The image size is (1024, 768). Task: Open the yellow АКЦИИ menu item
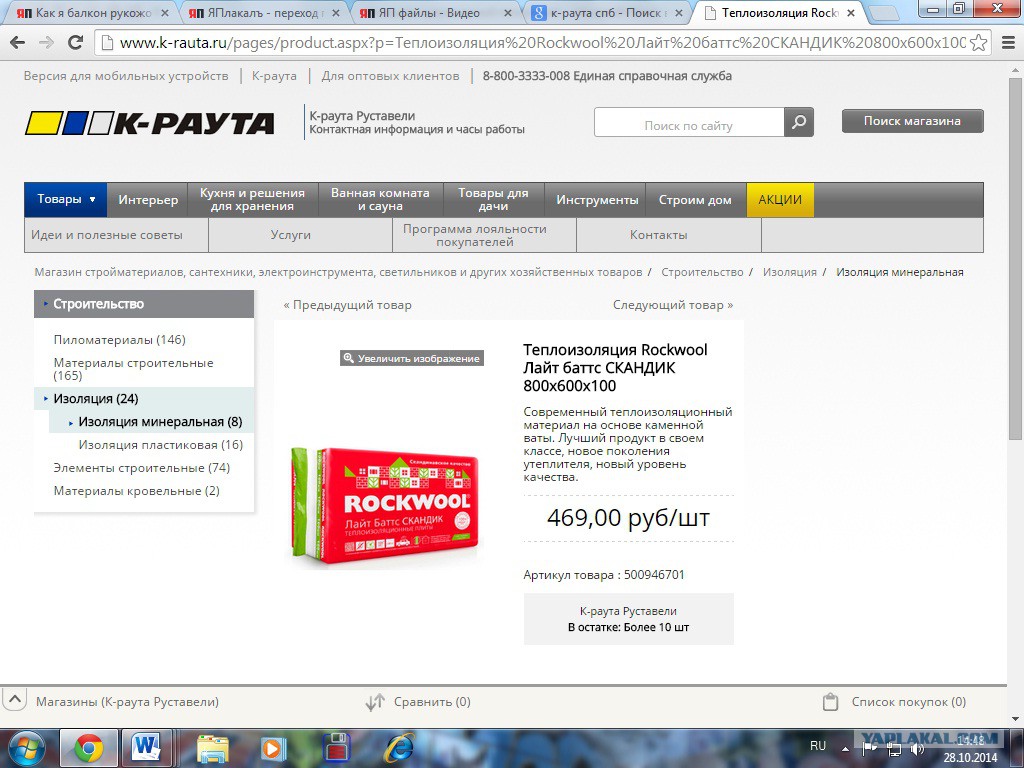780,200
